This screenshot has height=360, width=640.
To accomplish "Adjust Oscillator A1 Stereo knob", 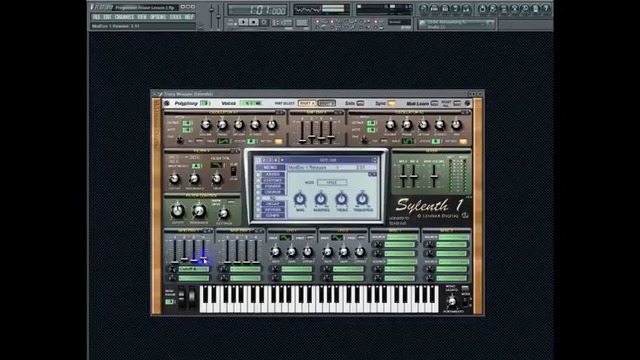I will [256, 125].
